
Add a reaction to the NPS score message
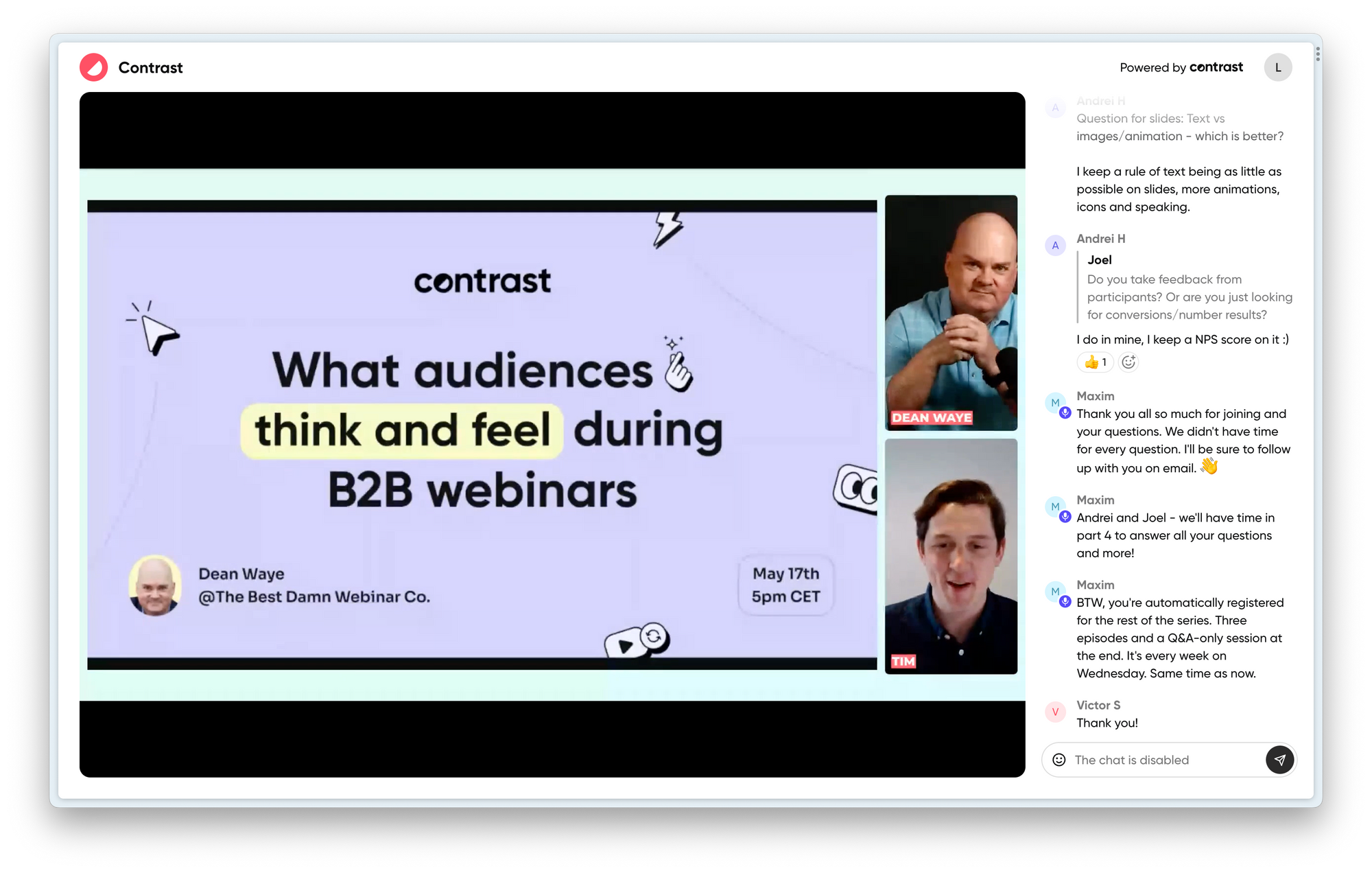[1128, 362]
